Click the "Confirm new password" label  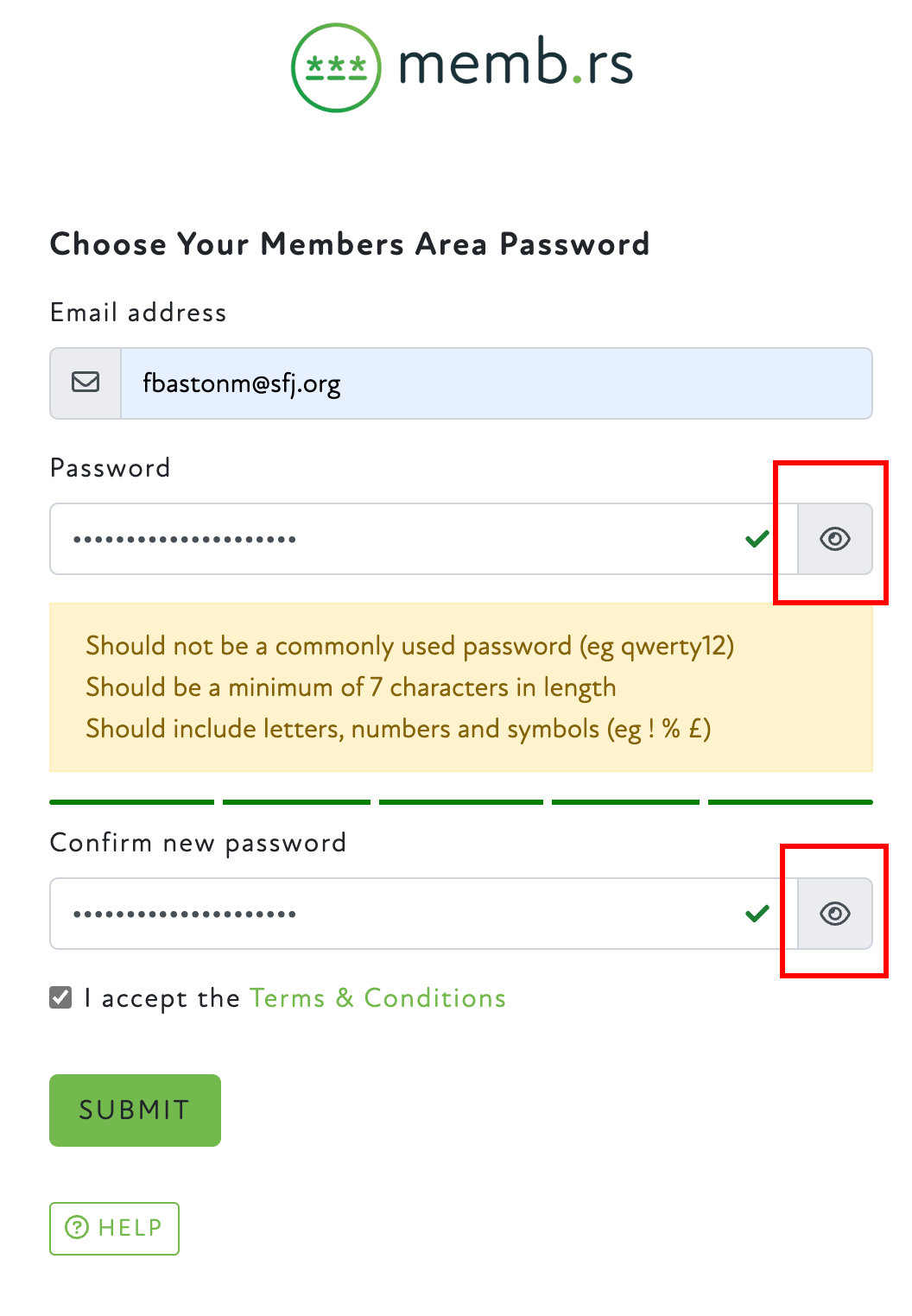pos(198,843)
